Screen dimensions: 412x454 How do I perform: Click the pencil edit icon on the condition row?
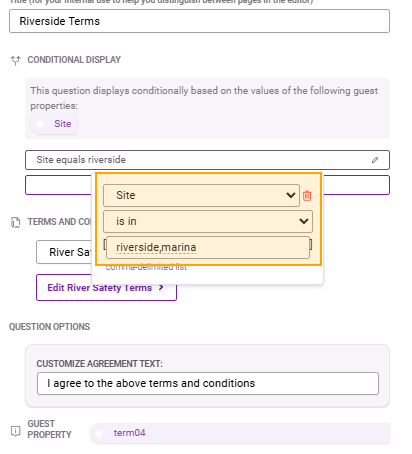(375, 160)
